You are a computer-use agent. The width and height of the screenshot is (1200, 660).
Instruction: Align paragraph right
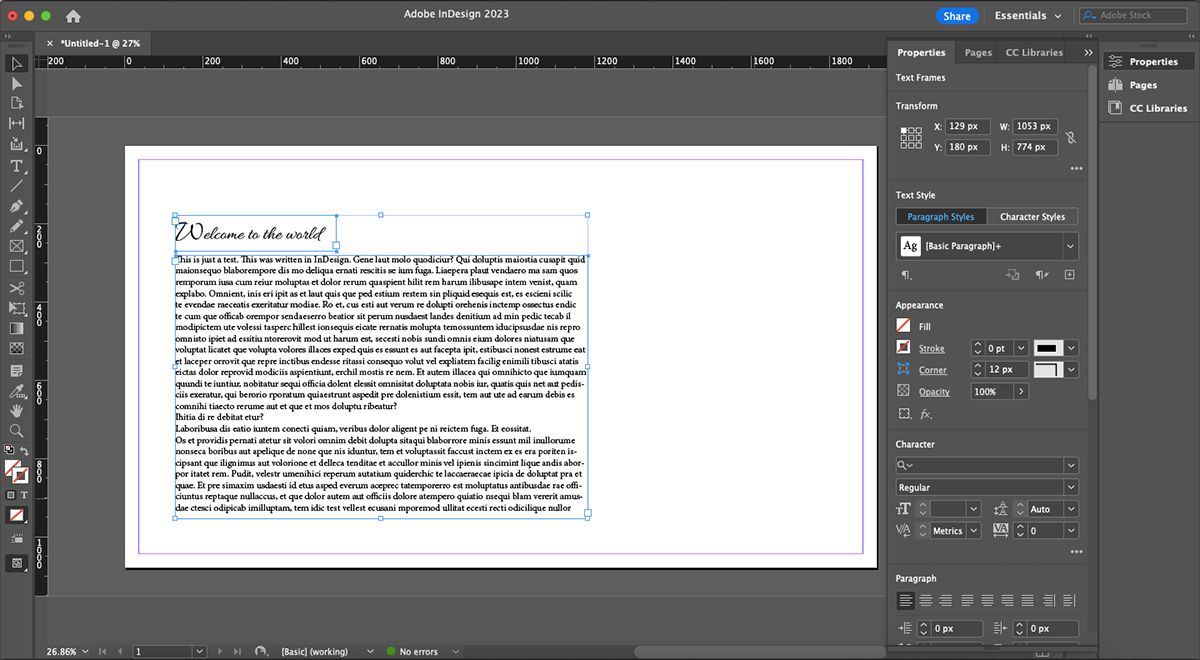tap(945, 601)
